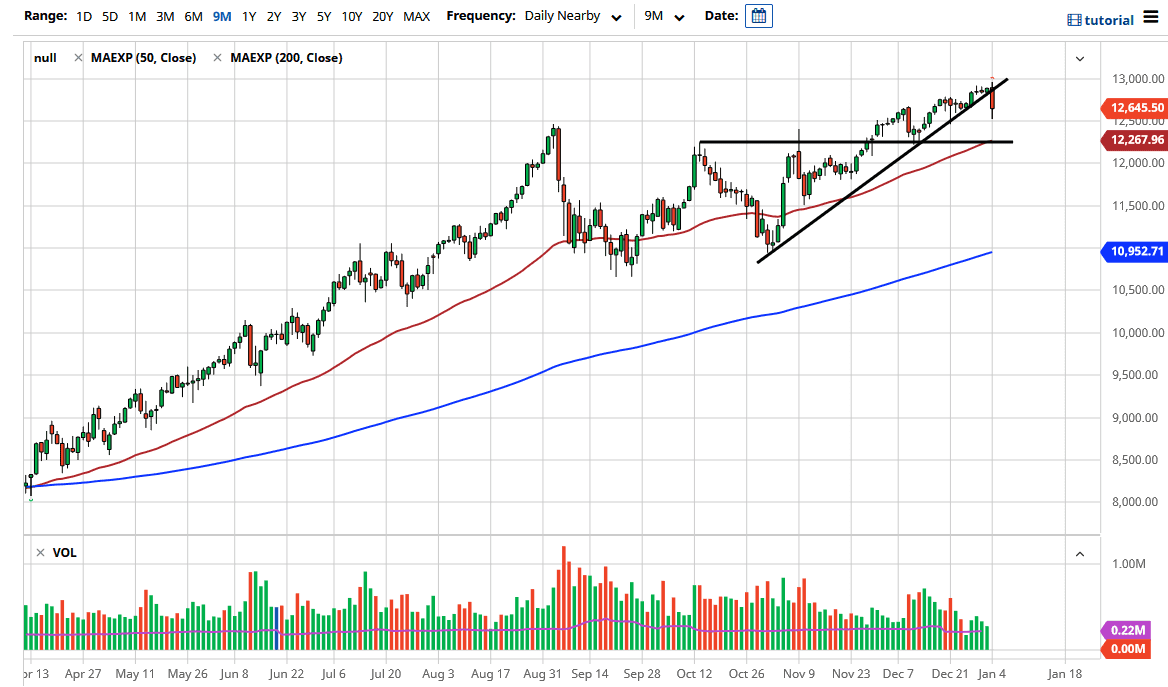Select the 20Y range

[382, 16]
